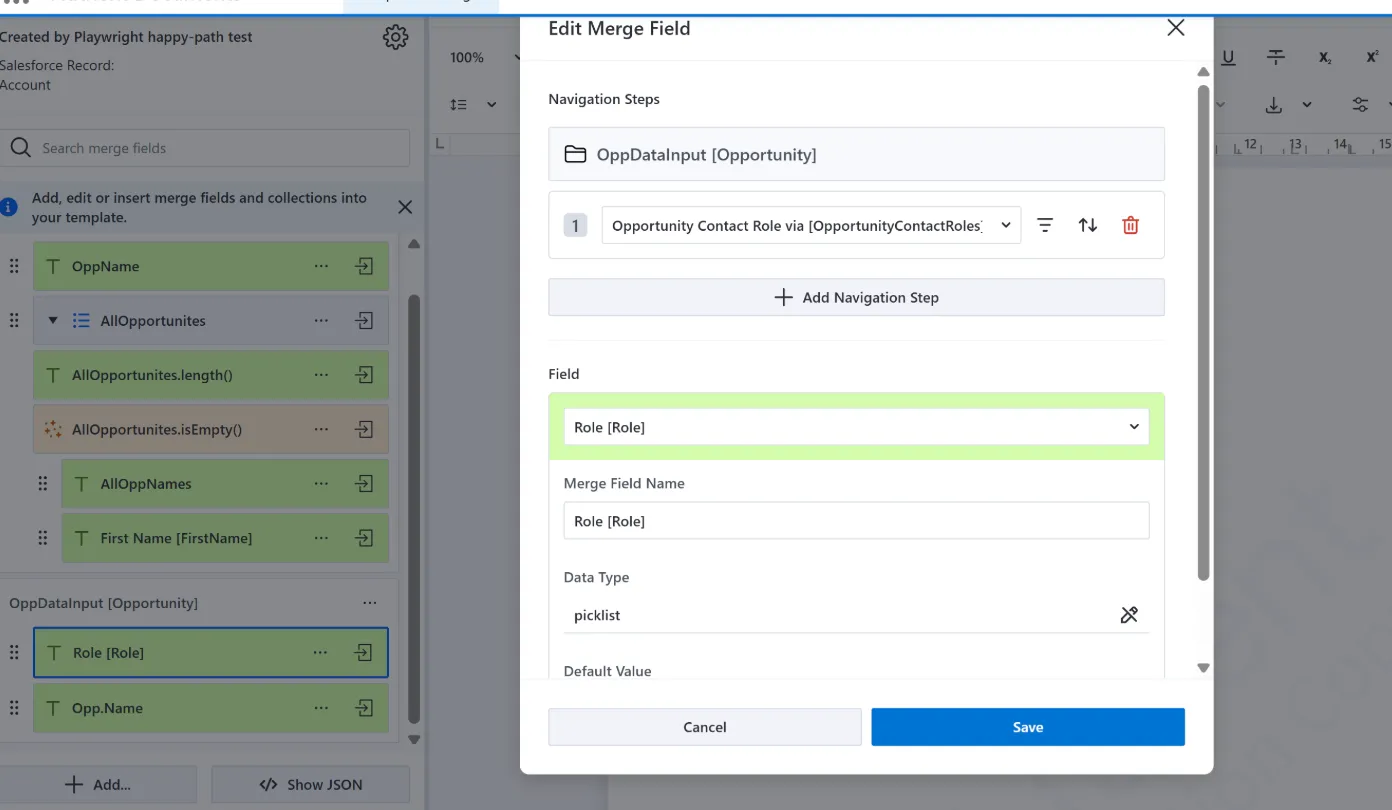Dismiss the merge fields info banner
This screenshot has width=1392, height=810.
click(x=405, y=207)
